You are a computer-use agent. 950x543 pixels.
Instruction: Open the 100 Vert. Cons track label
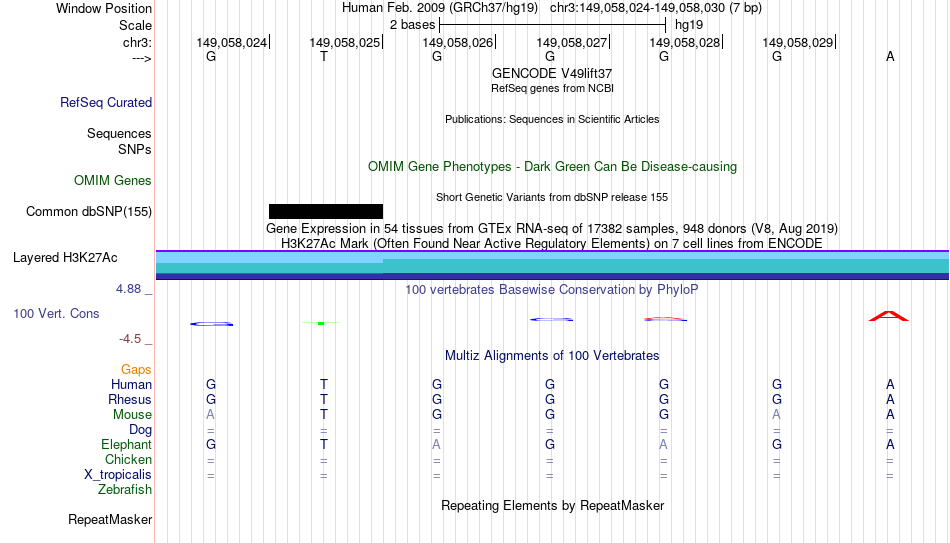56,313
